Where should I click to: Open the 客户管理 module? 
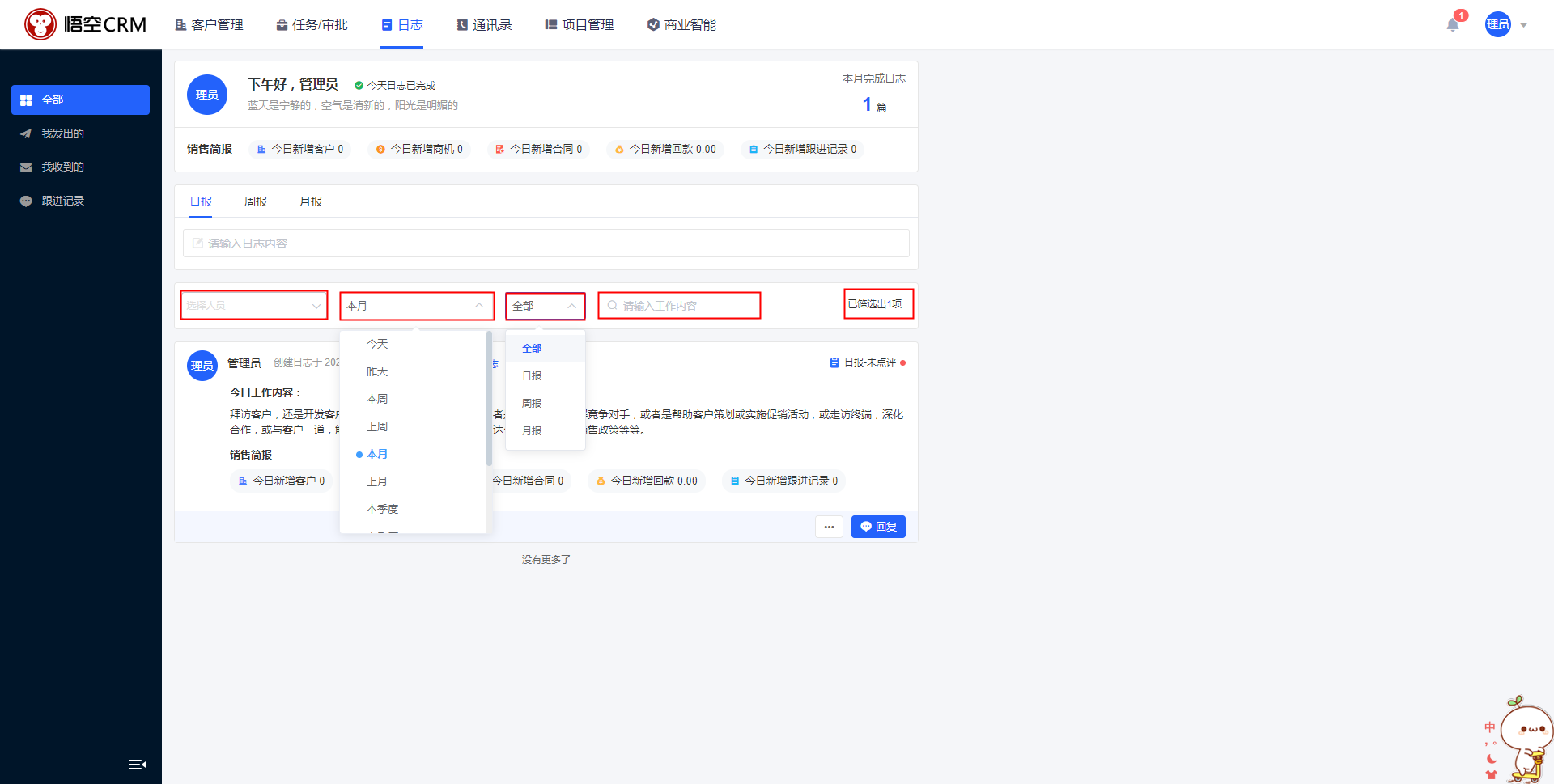209,25
